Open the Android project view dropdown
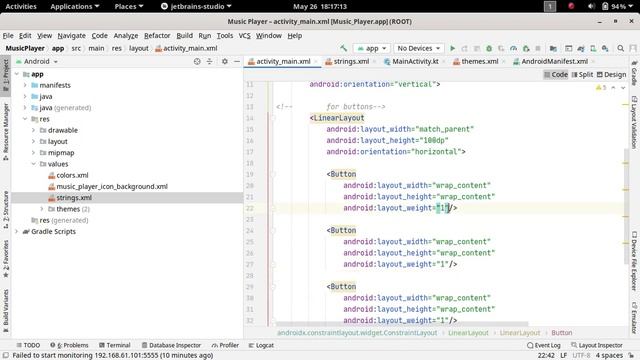Viewport: 640px width, 360px height. point(37,61)
